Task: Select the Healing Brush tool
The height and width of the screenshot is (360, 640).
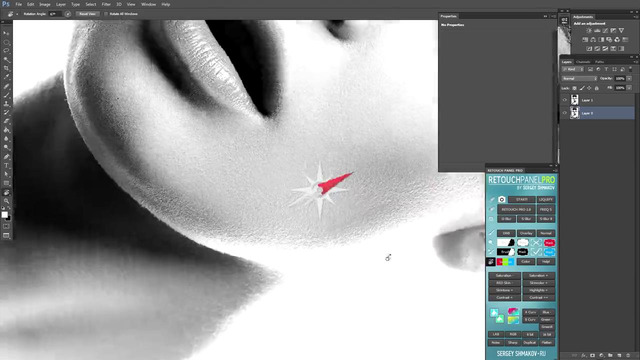Action: click(x=6, y=86)
